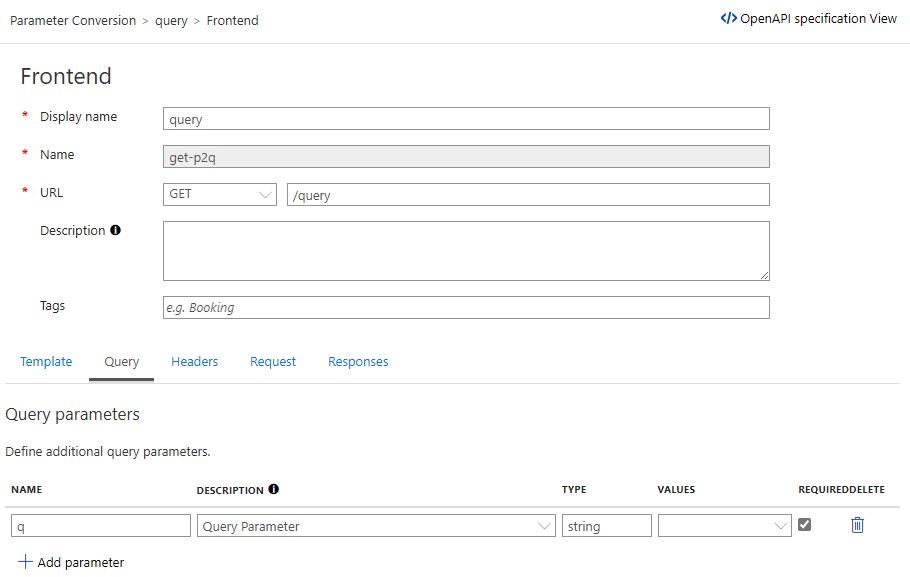Screen dimensions: 910x577
Task: Click the plus icon to add parameter
Action: pyautogui.click(x=26, y=562)
